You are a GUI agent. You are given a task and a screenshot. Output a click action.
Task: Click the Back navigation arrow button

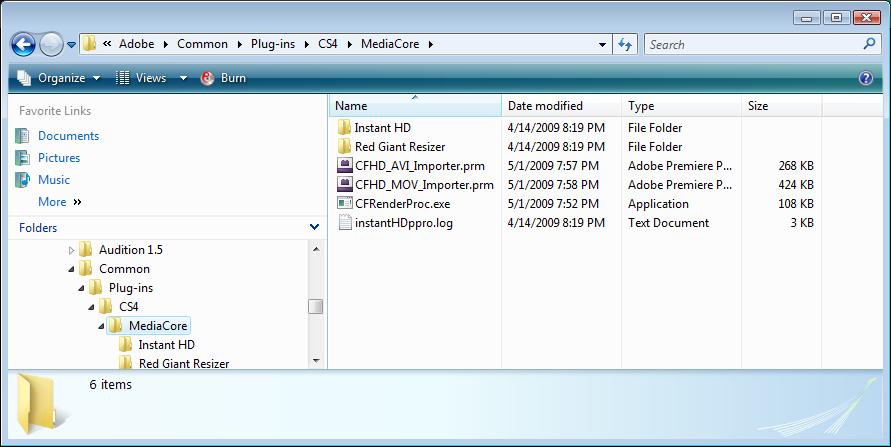[x=23, y=45]
